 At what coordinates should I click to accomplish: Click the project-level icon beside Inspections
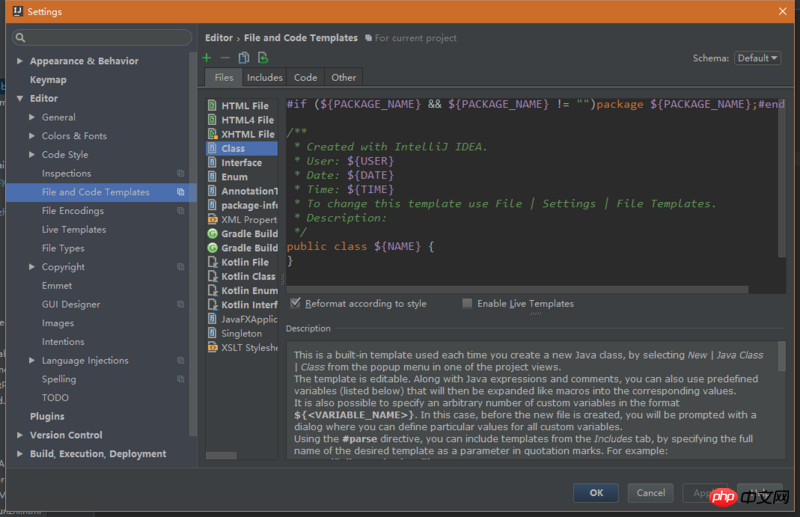[x=181, y=174]
